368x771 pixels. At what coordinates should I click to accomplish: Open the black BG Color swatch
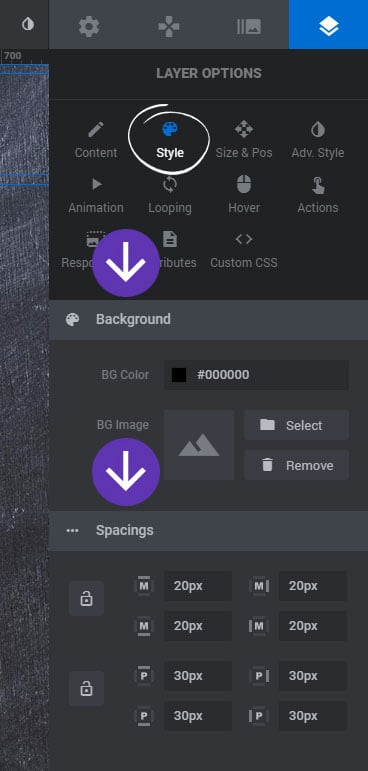[179, 375]
